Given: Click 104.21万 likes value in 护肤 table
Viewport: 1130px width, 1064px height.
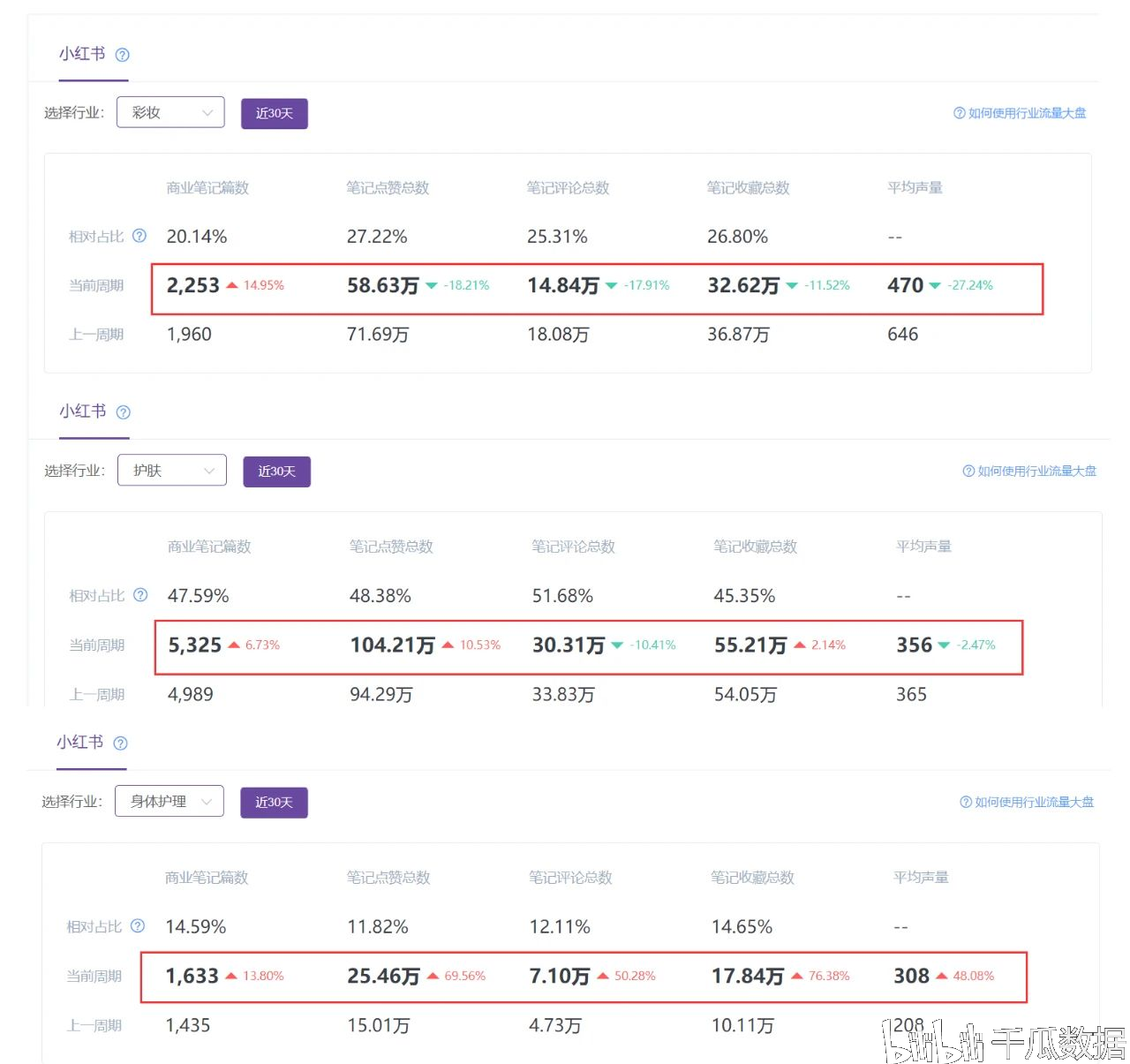Looking at the screenshot, I should click(x=392, y=645).
